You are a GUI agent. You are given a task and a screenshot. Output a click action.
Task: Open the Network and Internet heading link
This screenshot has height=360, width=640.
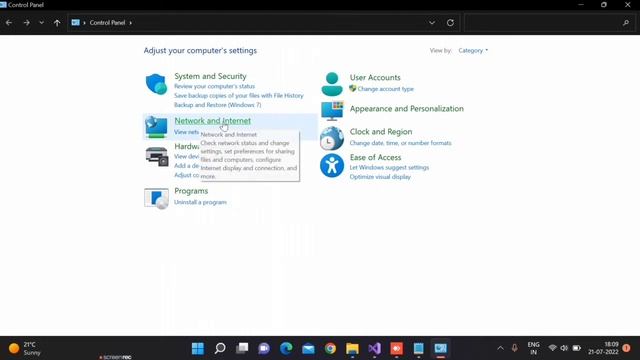(x=213, y=121)
